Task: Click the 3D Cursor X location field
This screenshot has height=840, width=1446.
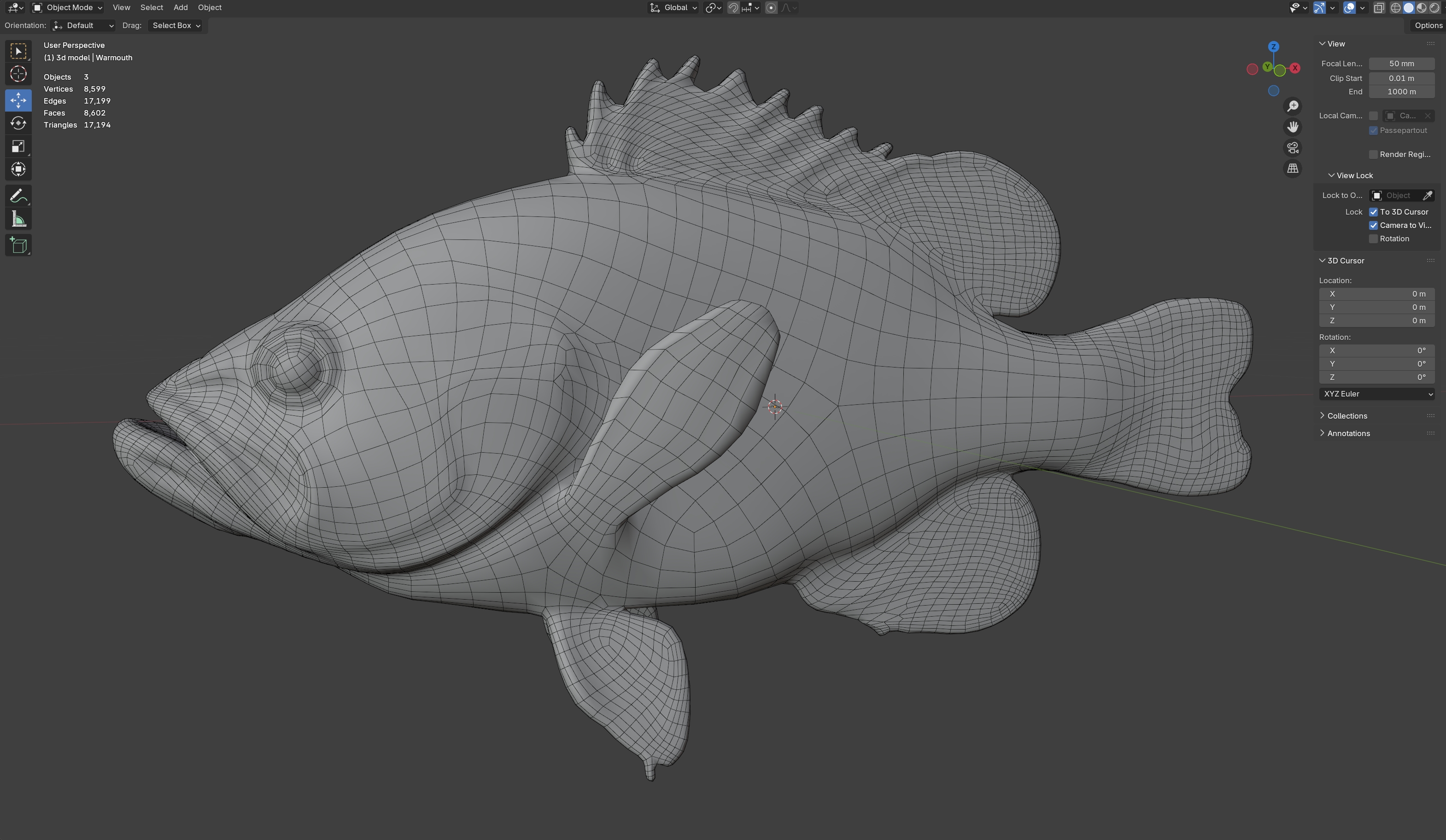Action: [x=1376, y=294]
